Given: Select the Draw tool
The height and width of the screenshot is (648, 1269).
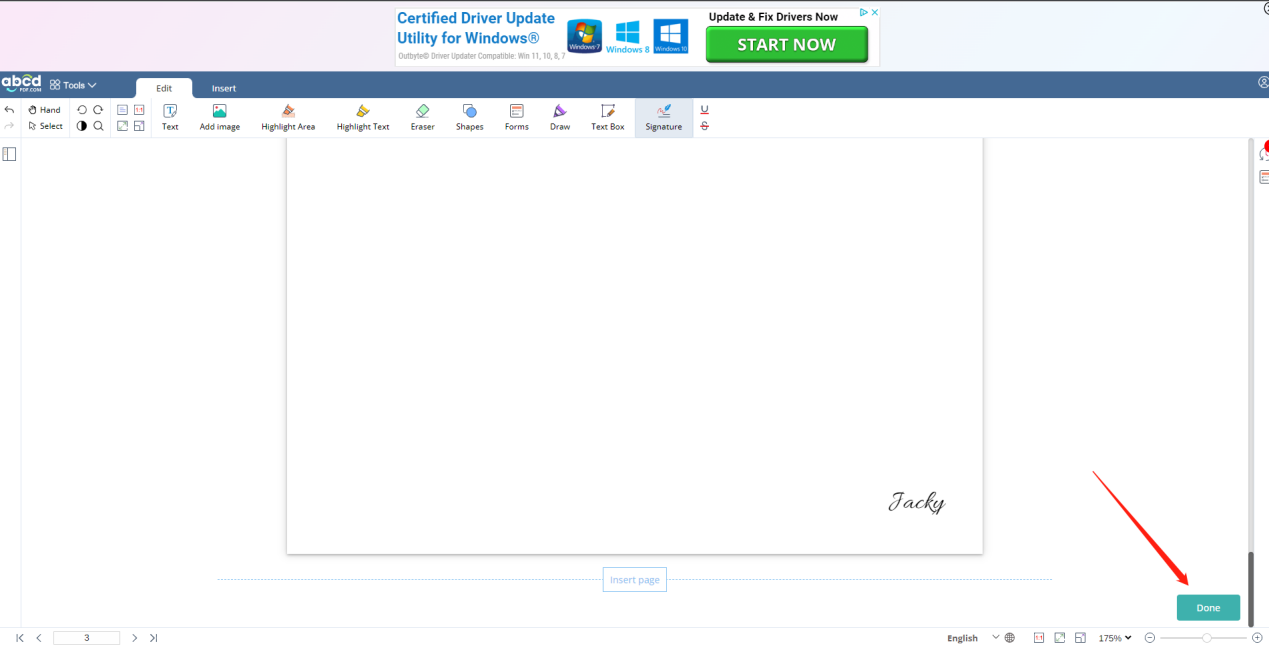Looking at the screenshot, I should pyautogui.click(x=560, y=118).
